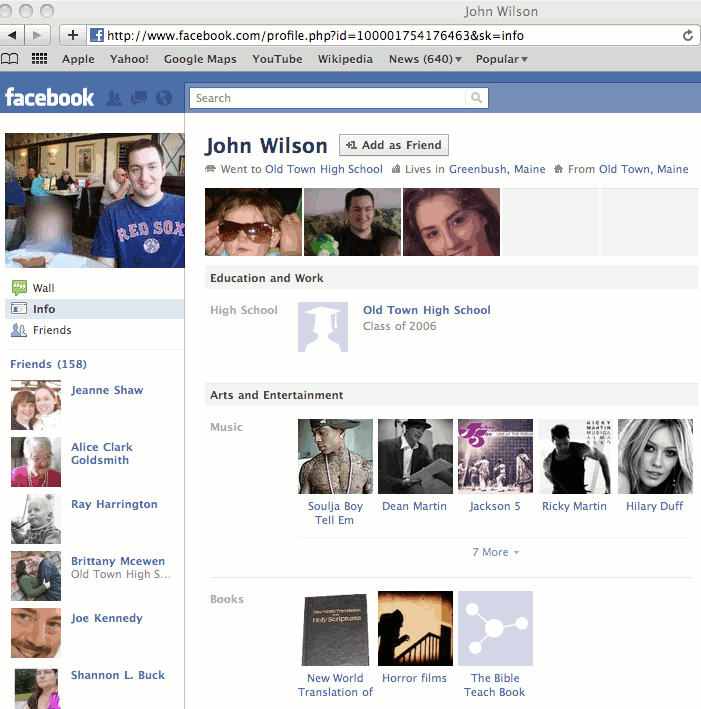Viewport: 701px width, 709px height.
Task: Open the News (640) bookmarks dropdown
Action: tap(425, 59)
